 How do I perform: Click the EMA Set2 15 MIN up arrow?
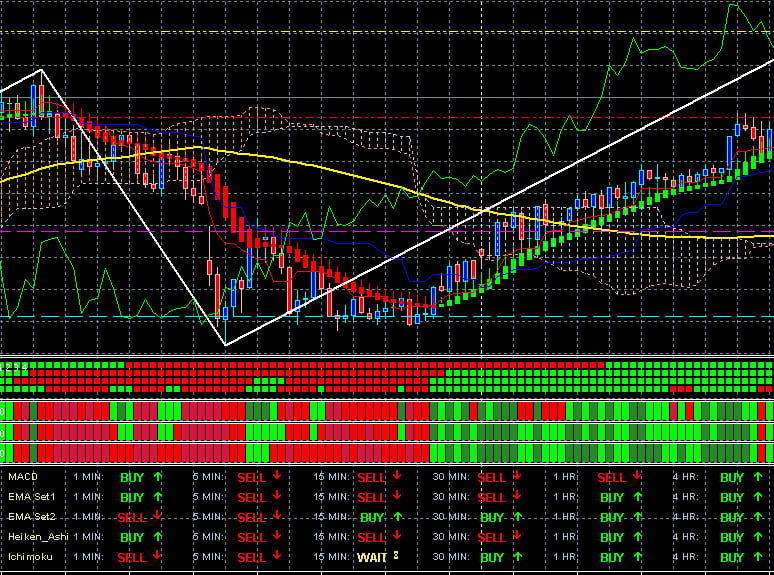click(x=397, y=518)
